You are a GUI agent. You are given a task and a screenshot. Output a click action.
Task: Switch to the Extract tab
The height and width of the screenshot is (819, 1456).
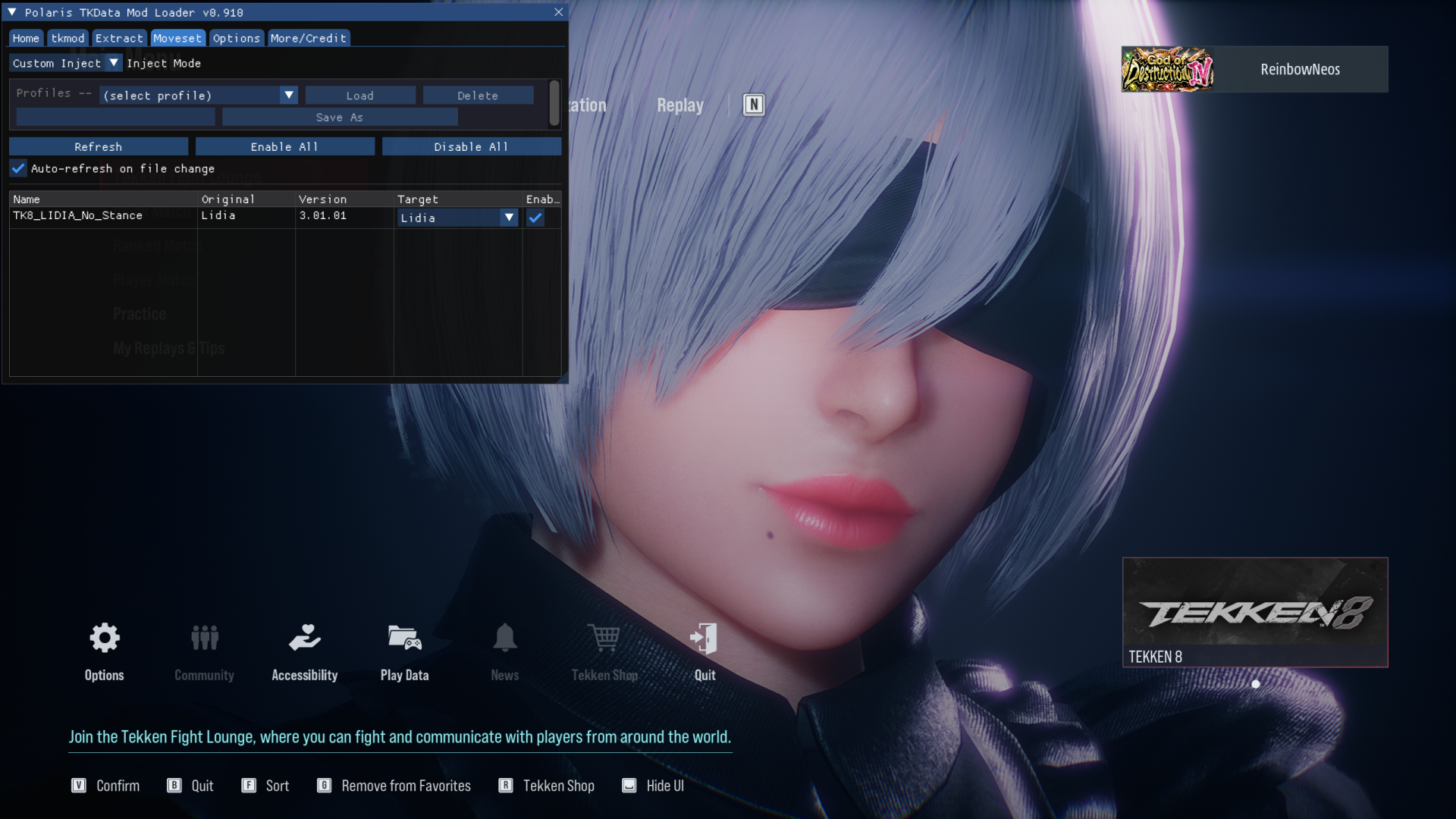(x=119, y=38)
